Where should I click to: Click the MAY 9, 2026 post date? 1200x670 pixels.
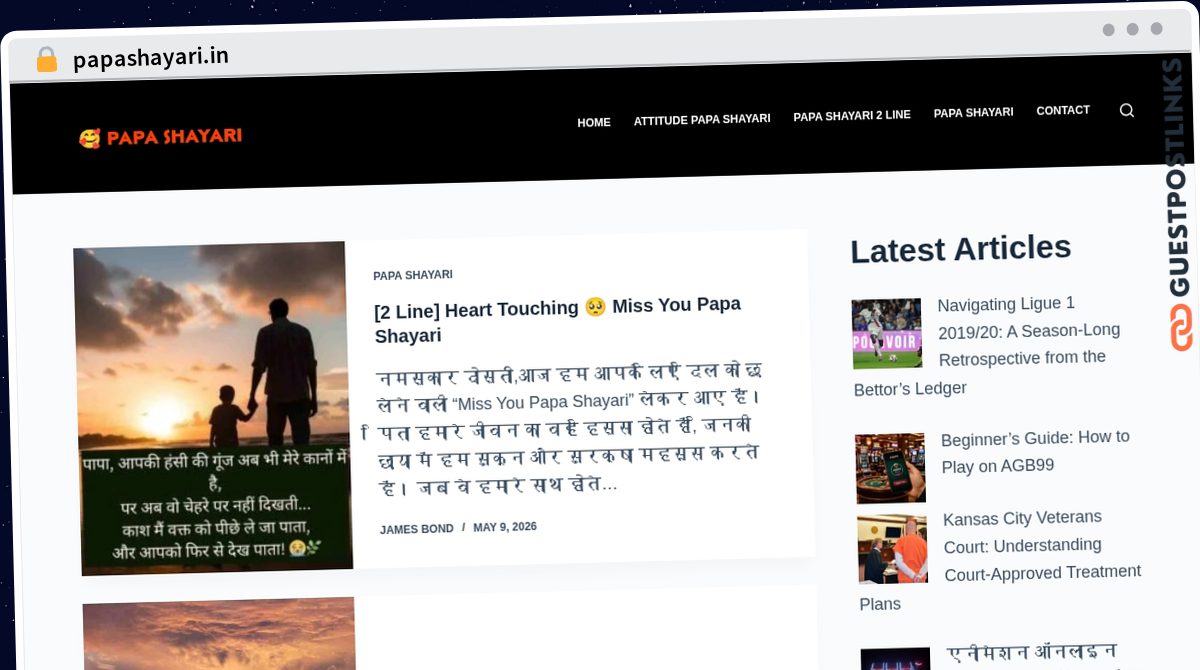click(x=505, y=527)
